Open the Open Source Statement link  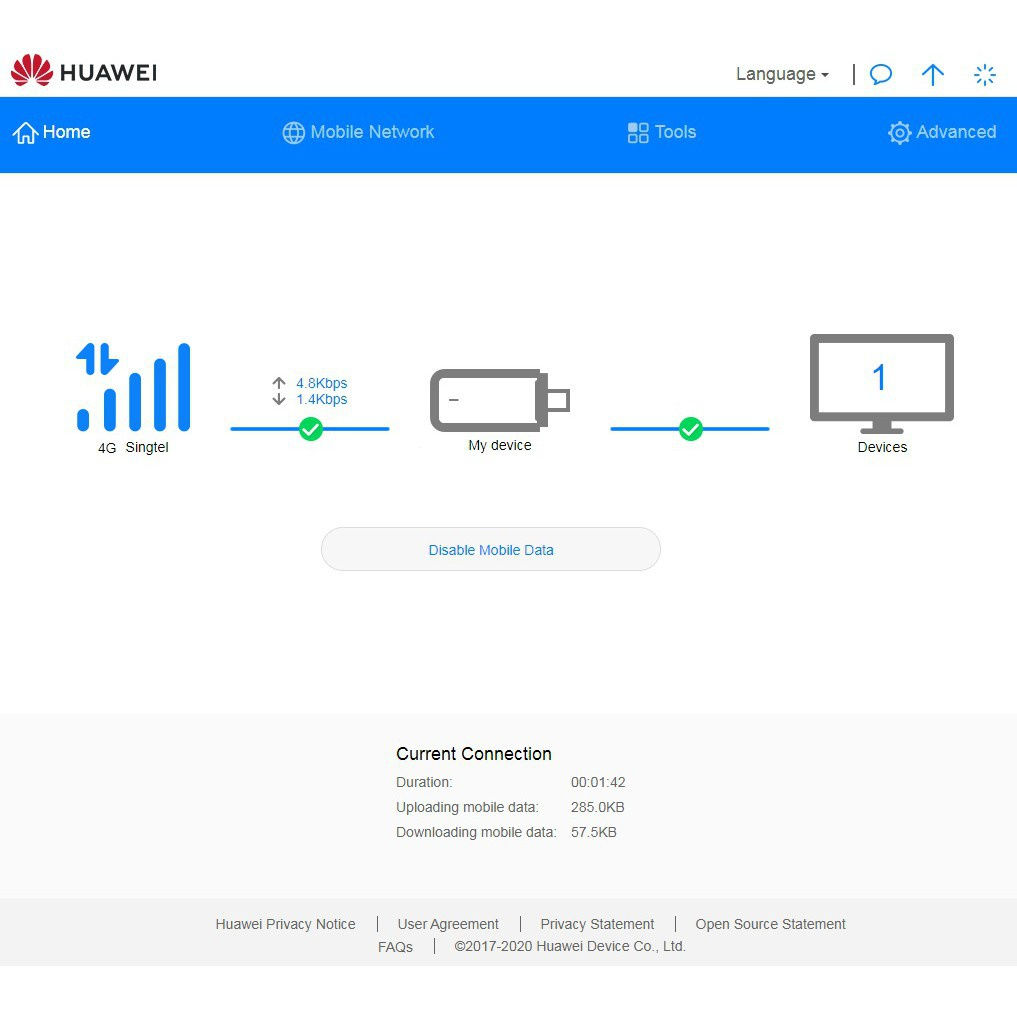coord(770,924)
